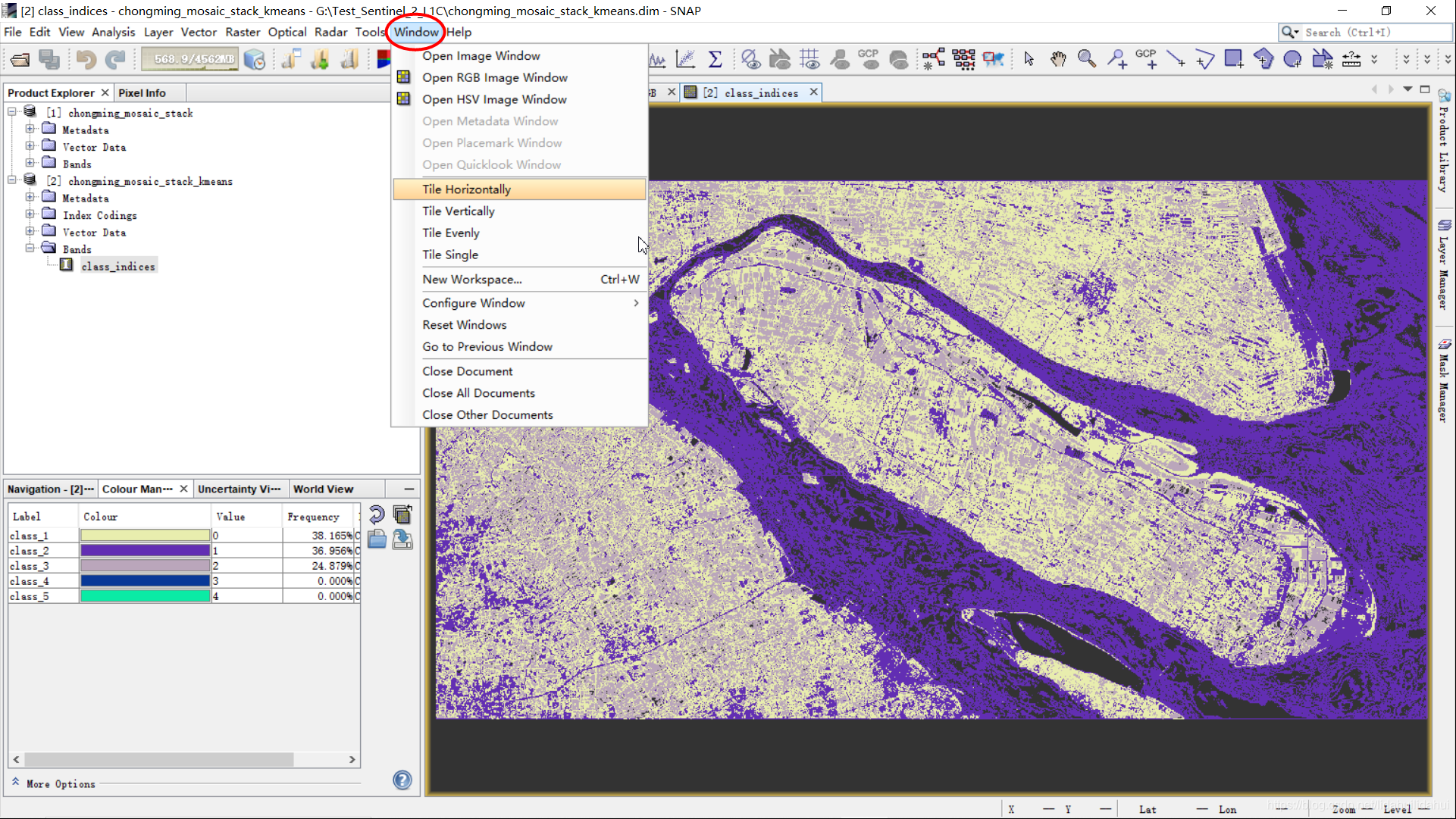1456x819 pixels.
Task: Choose Open RGB Image Window
Action: 520,77
